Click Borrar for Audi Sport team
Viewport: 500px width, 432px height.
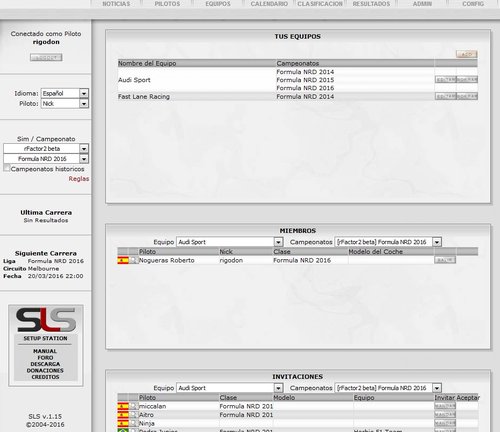(467, 80)
